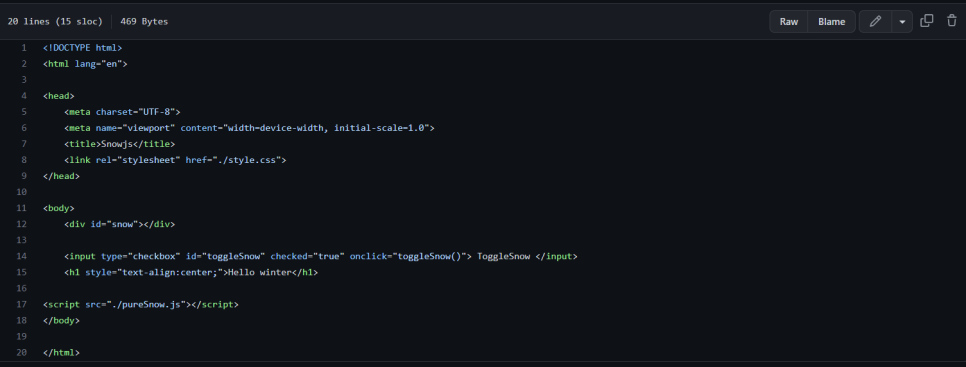The image size is (966, 367).
Task: Open the Raw file view
Action: 789,22
